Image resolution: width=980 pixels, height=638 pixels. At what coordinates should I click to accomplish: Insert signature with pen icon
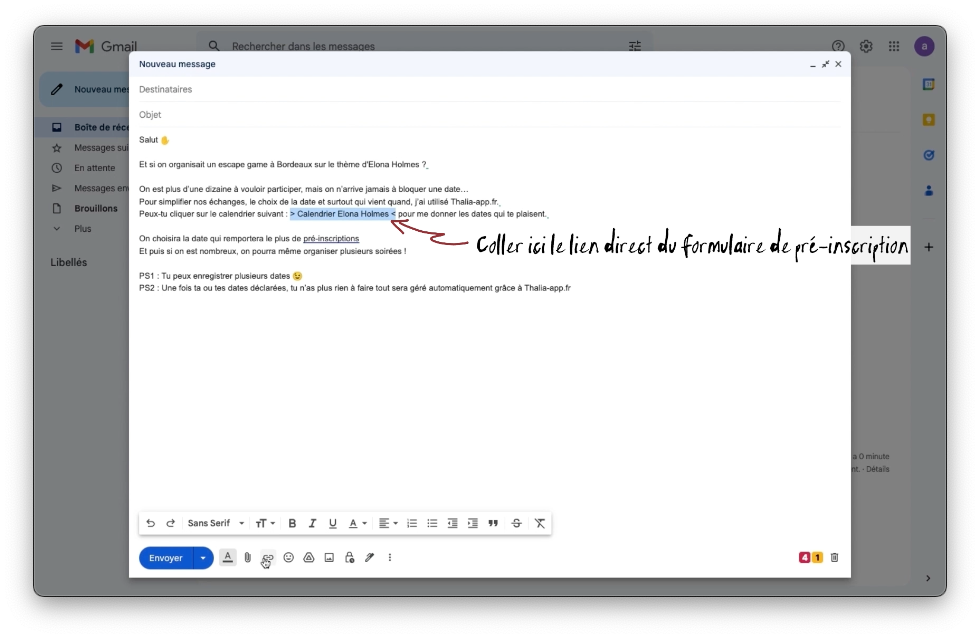pyautogui.click(x=369, y=558)
